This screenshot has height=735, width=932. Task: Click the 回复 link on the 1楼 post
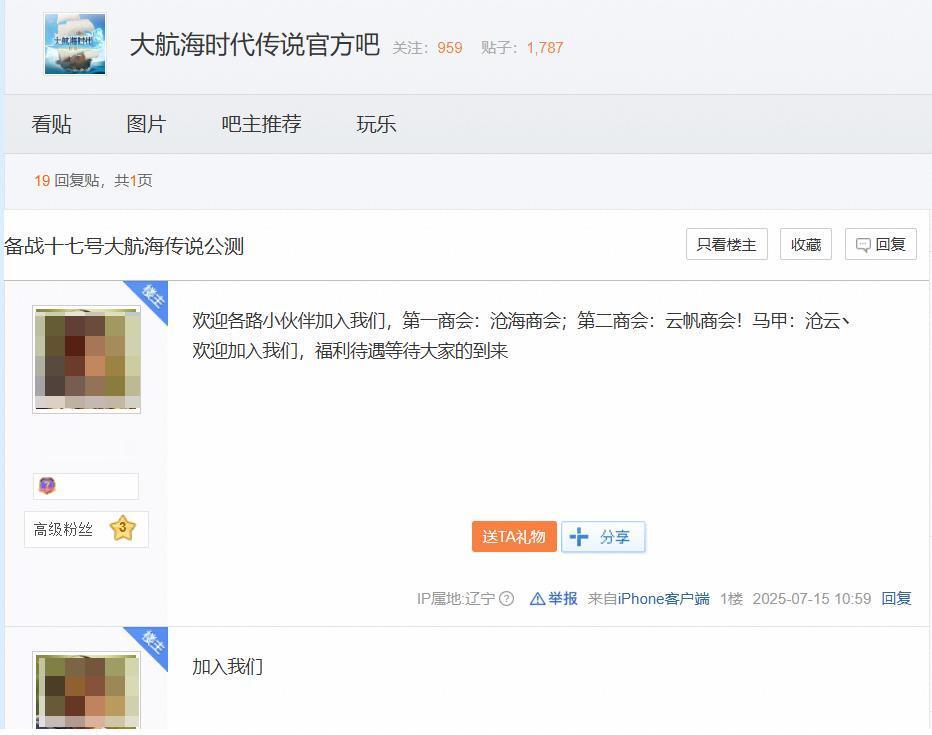click(x=896, y=598)
